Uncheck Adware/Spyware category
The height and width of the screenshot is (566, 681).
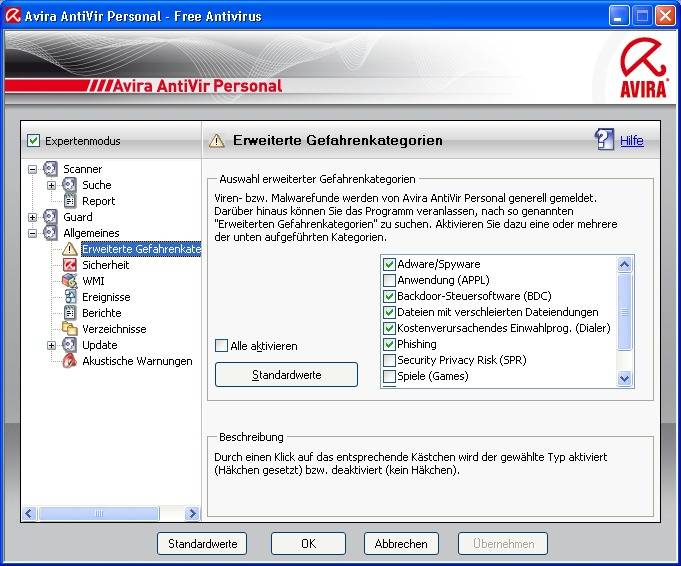[x=389, y=264]
